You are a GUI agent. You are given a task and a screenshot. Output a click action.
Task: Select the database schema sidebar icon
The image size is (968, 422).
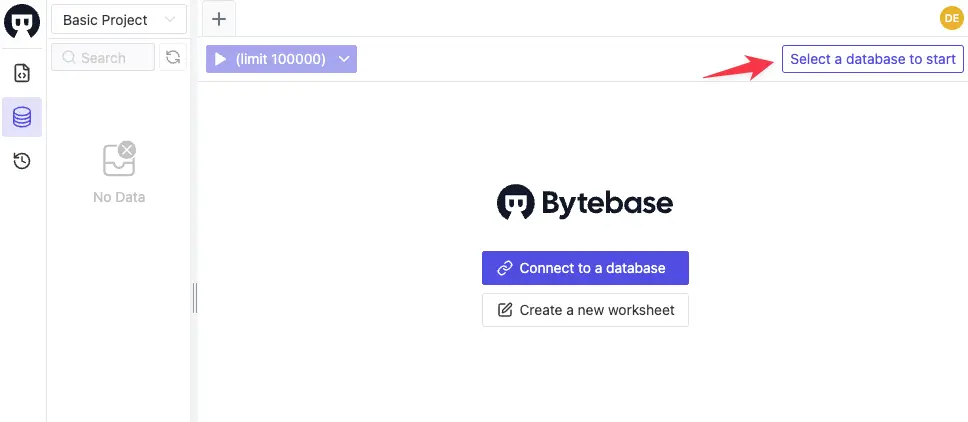pyautogui.click(x=22, y=117)
